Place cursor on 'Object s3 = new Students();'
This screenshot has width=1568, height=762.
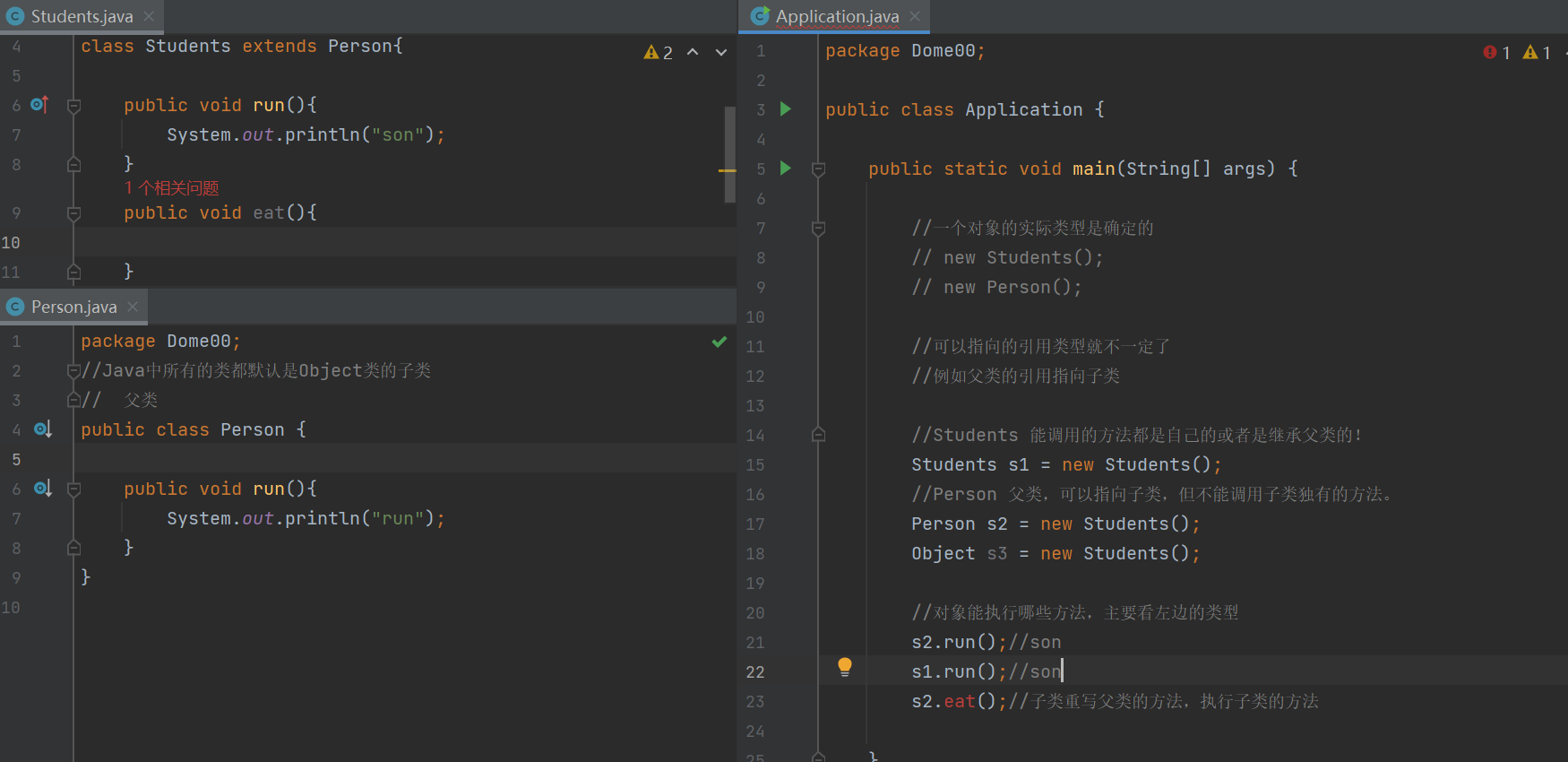[x=1055, y=553]
